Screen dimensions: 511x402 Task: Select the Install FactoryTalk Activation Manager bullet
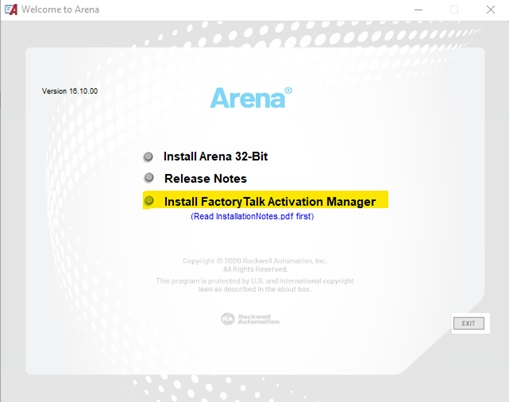[149, 200]
